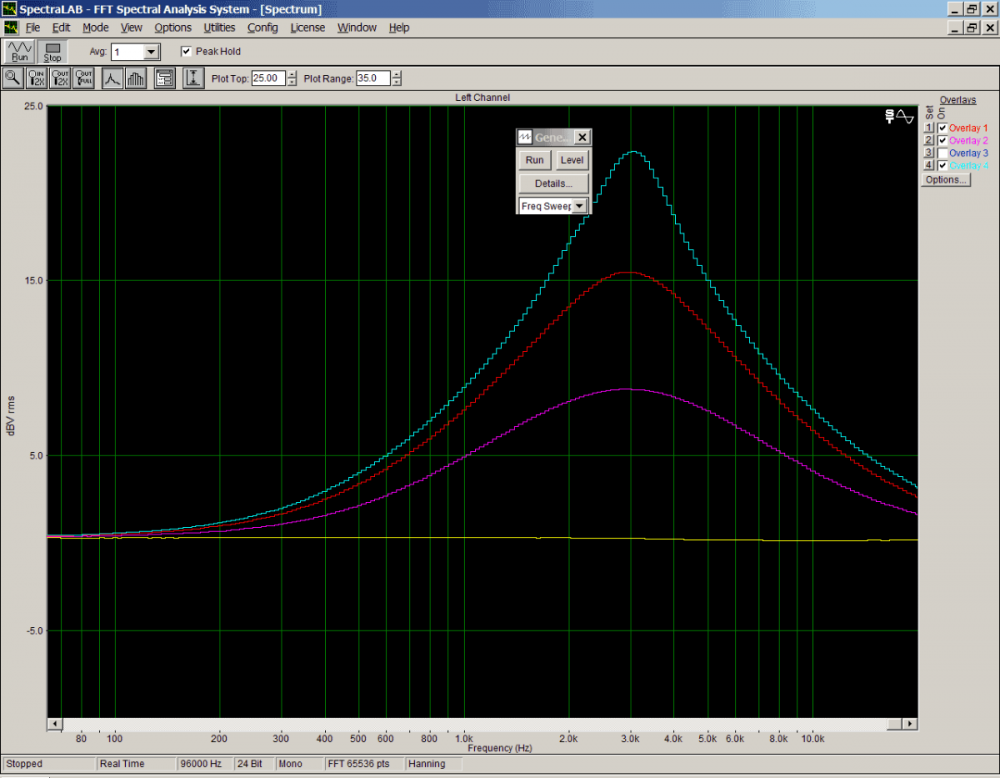The height and width of the screenshot is (778, 1000).
Task: Click the zoom In 2X icon
Action: pyautogui.click(x=38, y=78)
